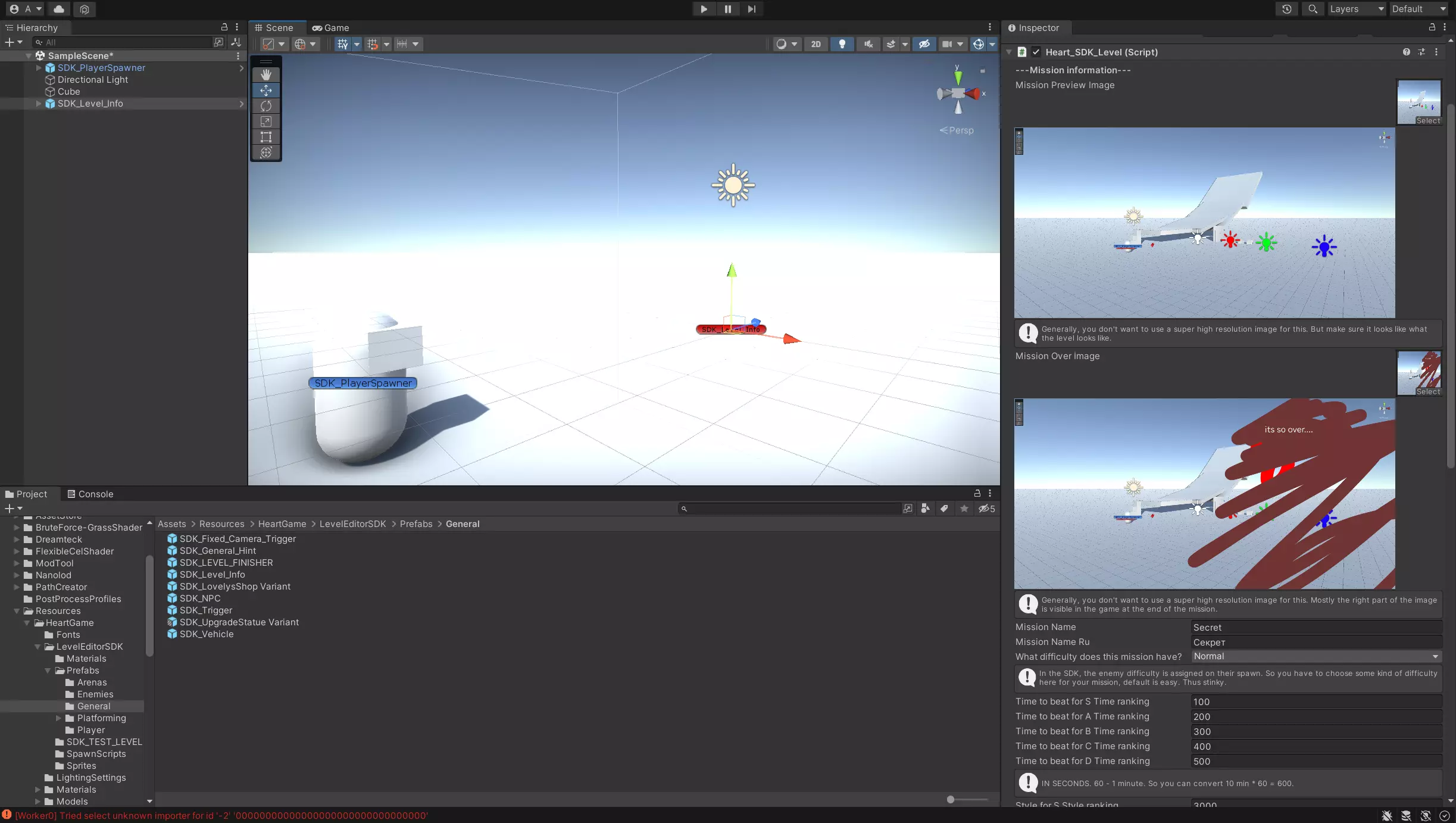Select the Rect transform tool
This screenshot has height=823, width=1456.
[266, 137]
